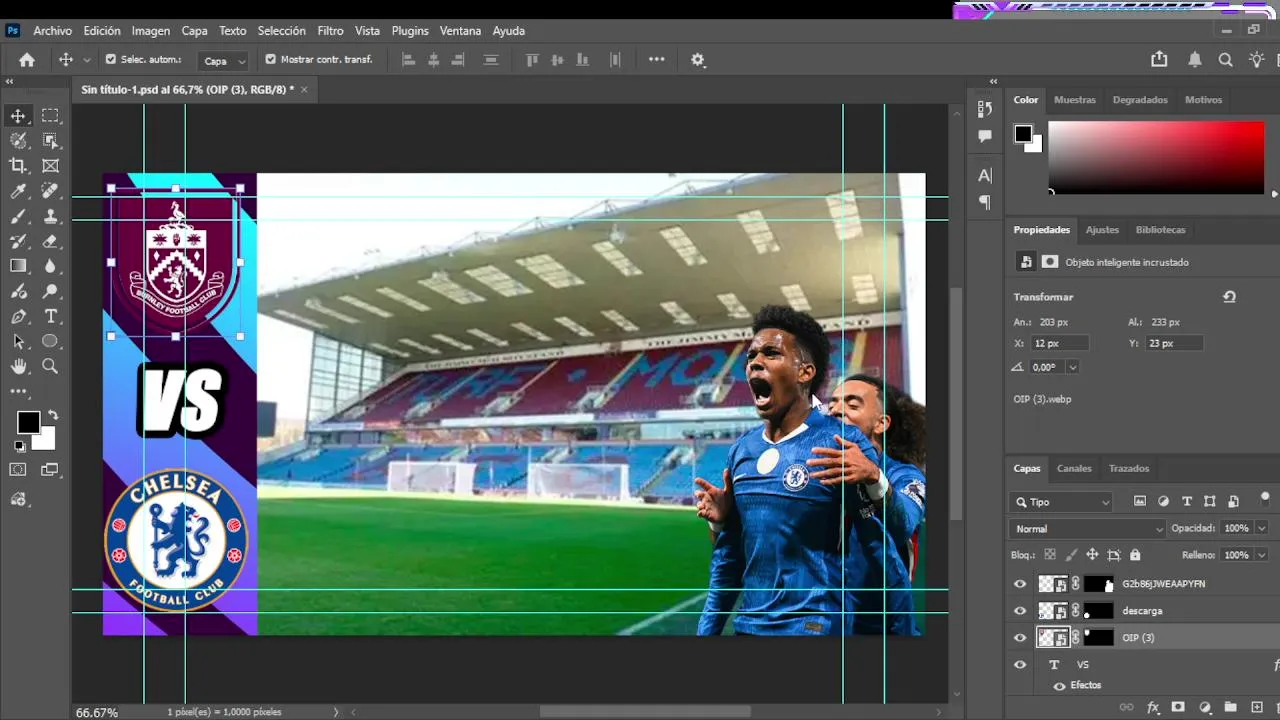This screenshot has height=720, width=1280.
Task: Open the Bibliotecas panel tab
Action: (x=1160, y=230)
